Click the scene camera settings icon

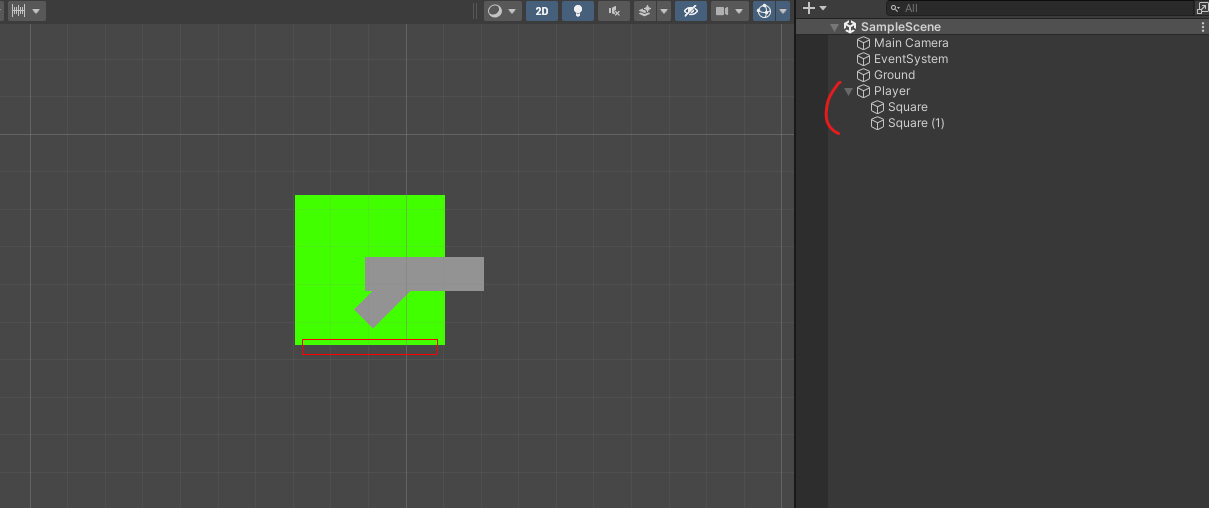tap(721, 11)
